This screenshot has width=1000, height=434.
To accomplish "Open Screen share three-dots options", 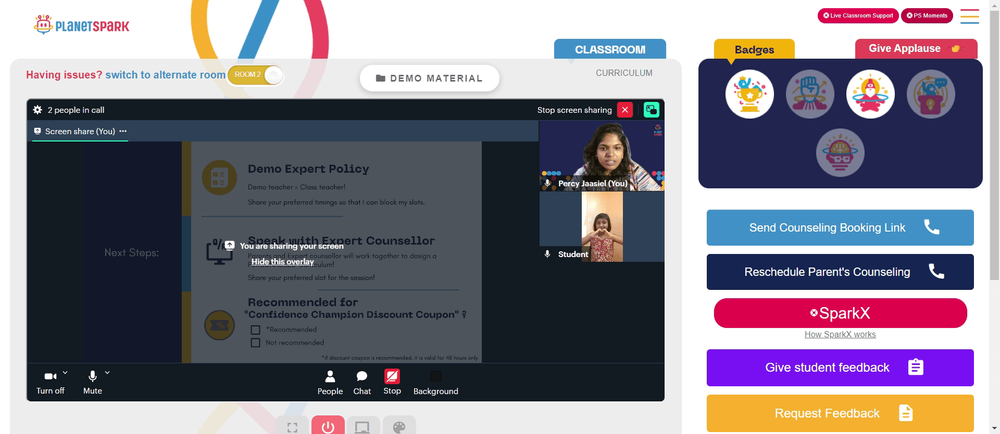I will 122,131.
